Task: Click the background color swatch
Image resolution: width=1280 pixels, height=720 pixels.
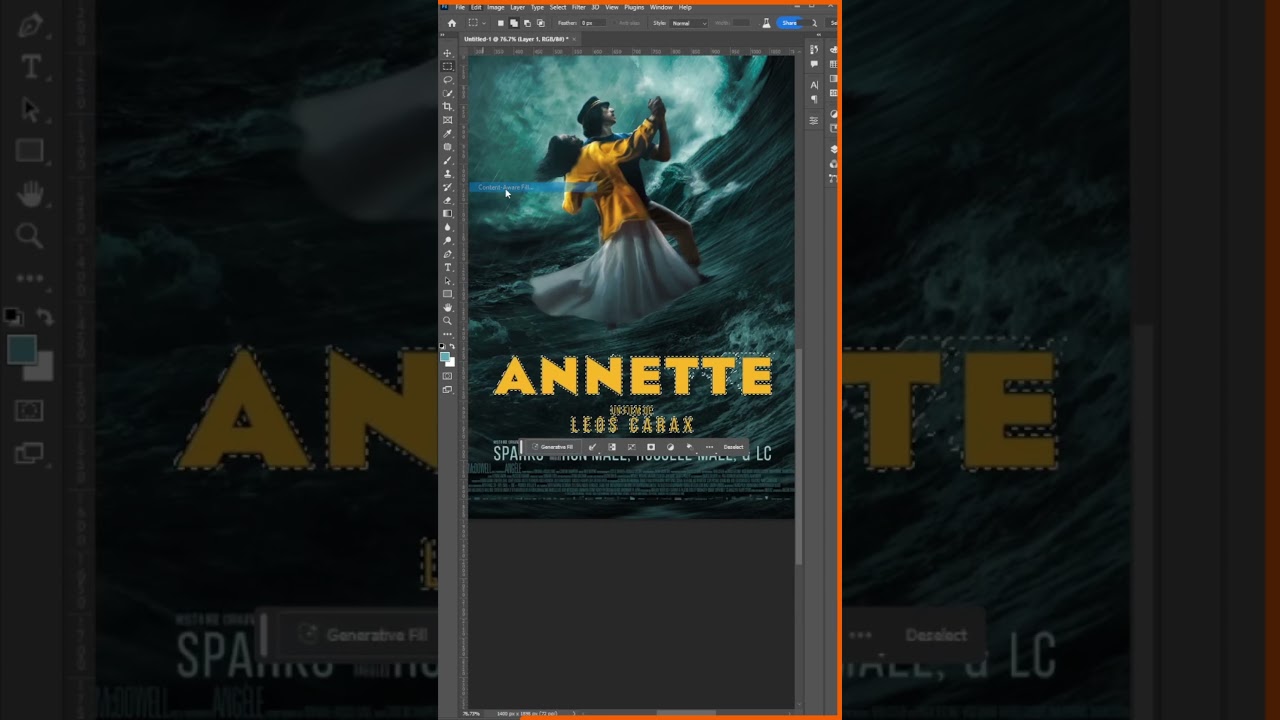Action: click(451, 362)
